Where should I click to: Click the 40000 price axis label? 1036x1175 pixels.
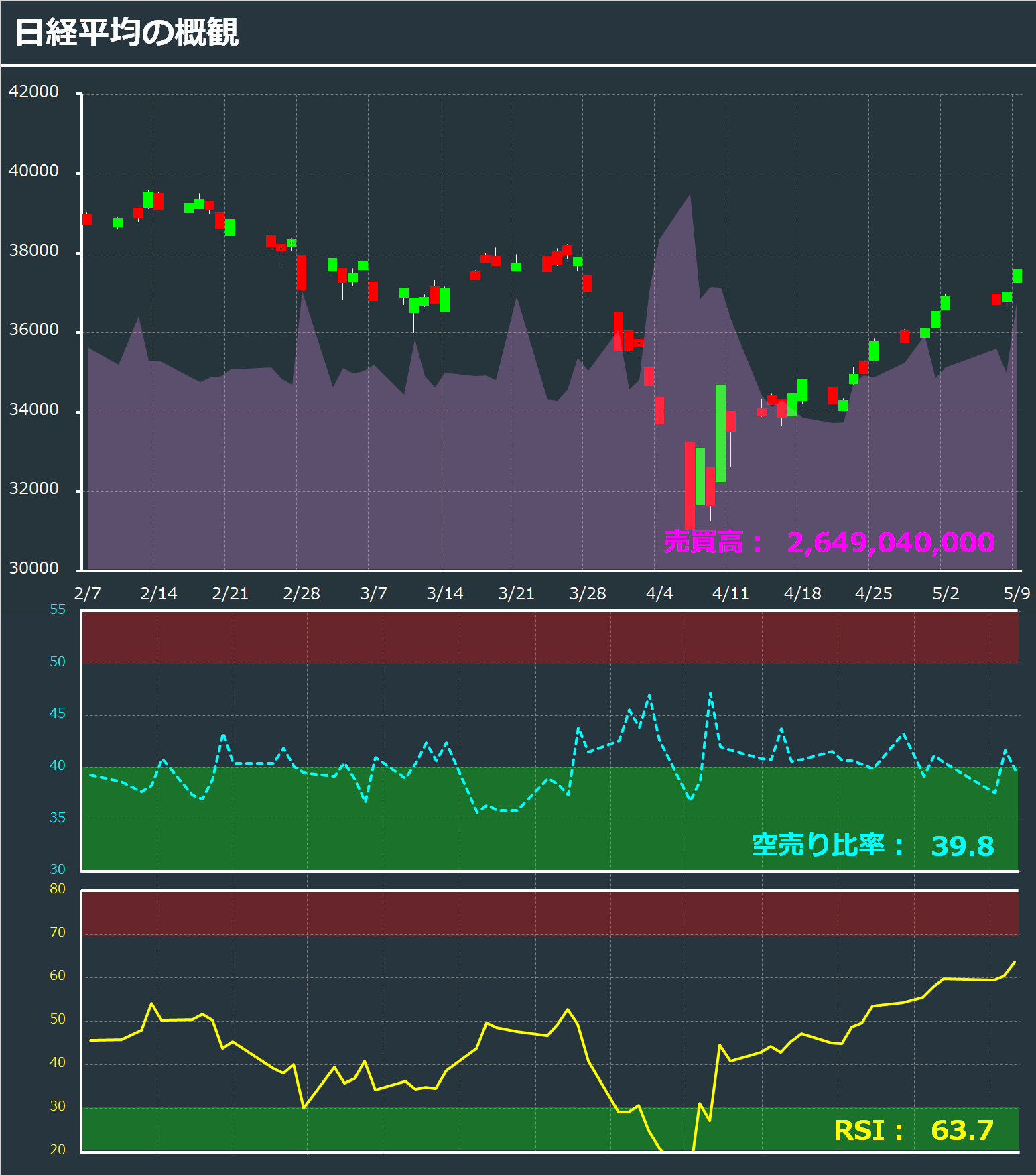point(34,171)
